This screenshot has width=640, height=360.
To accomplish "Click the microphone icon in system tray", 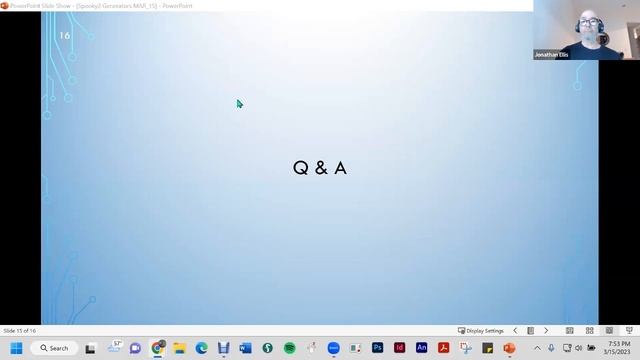I will pyautogui.click(x=551, y=348).
